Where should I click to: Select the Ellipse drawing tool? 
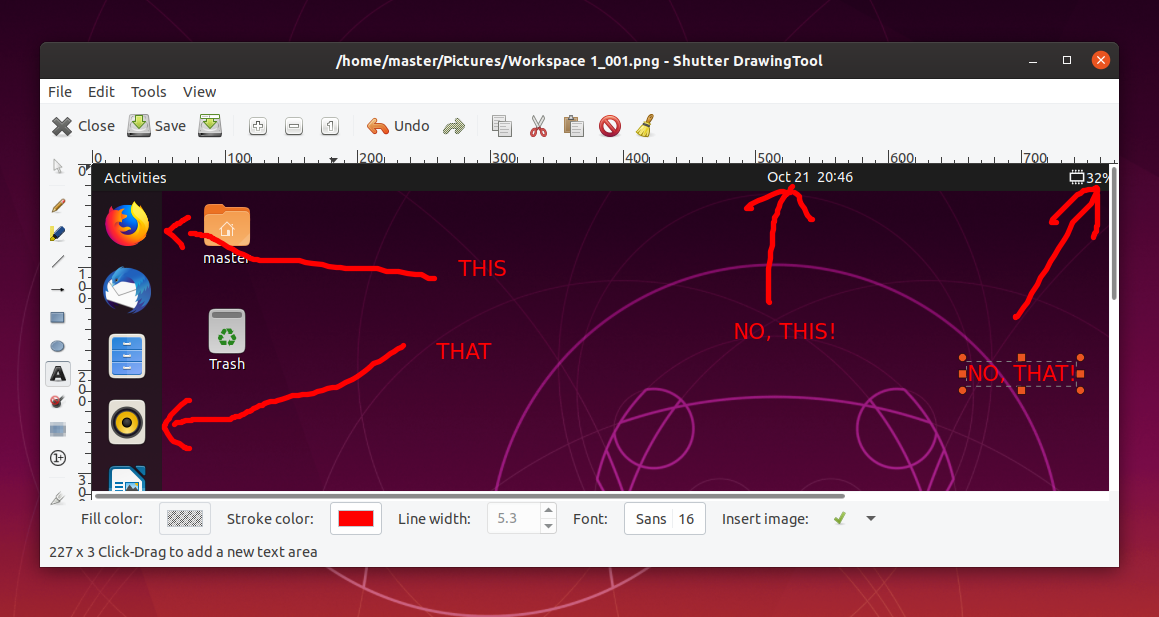click(x=57, y=345)
